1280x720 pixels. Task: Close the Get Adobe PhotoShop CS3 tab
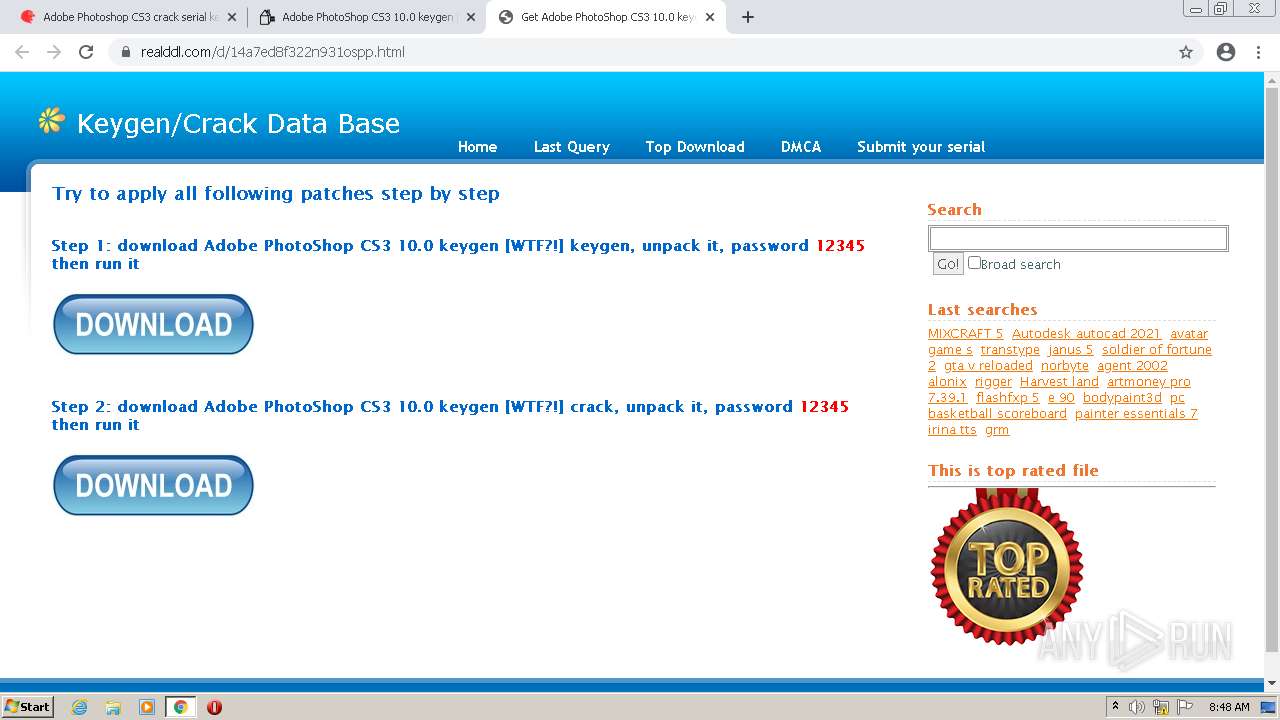pos(710,17)
